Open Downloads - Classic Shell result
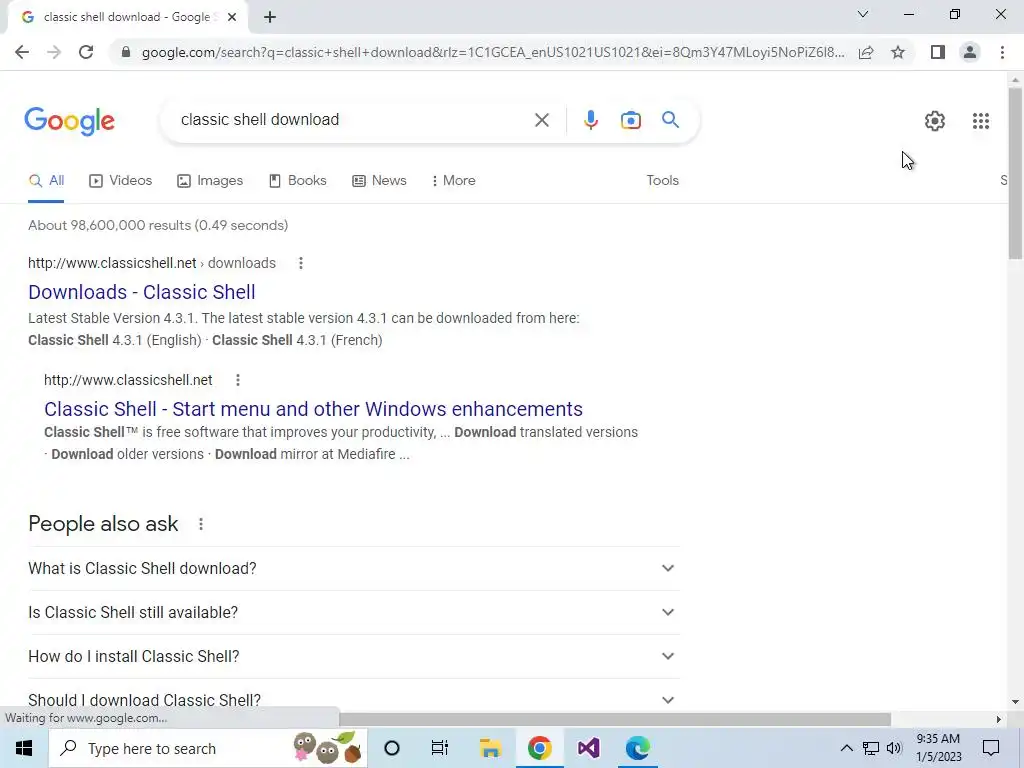Image resolution: width=1024 pixels, height=768 pixels. [x=142, y=292]
